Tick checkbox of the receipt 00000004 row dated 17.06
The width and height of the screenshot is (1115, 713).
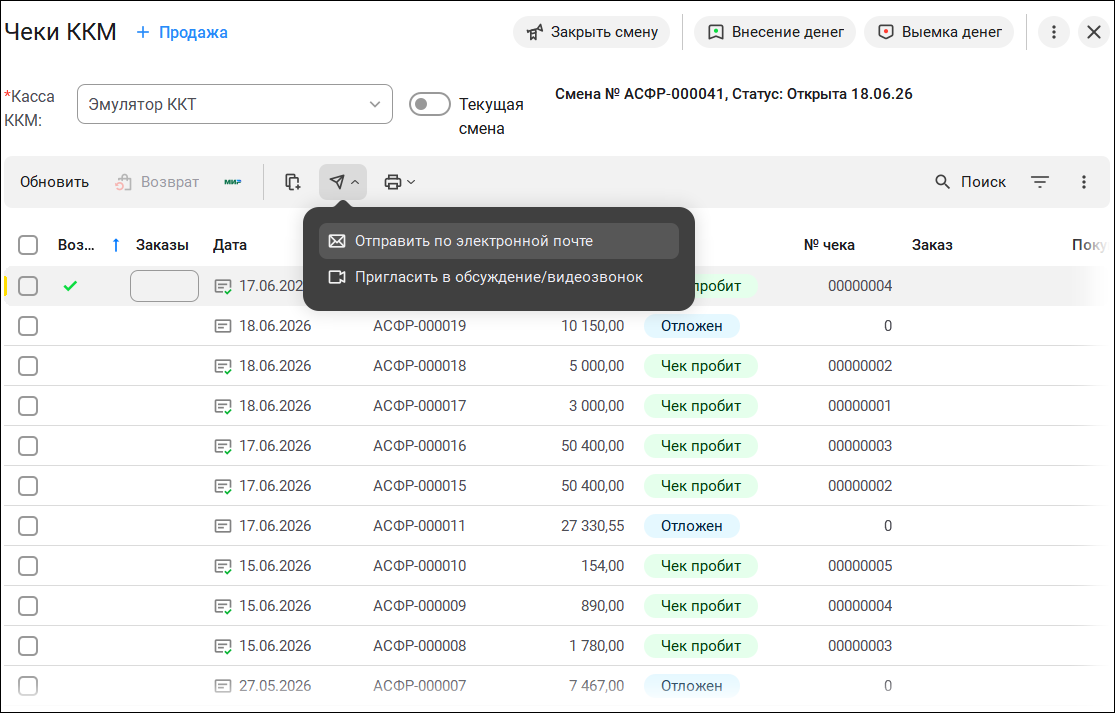[28, 286]
